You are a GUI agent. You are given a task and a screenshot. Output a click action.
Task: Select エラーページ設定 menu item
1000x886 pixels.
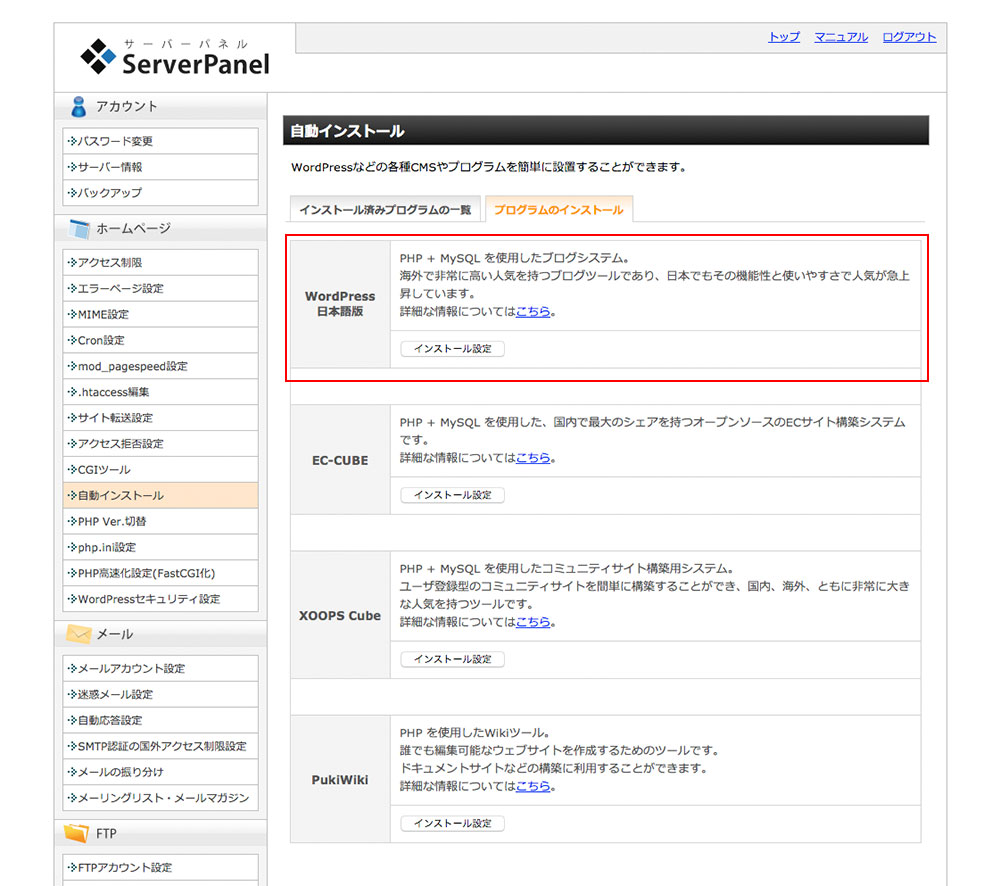(161, 288)
